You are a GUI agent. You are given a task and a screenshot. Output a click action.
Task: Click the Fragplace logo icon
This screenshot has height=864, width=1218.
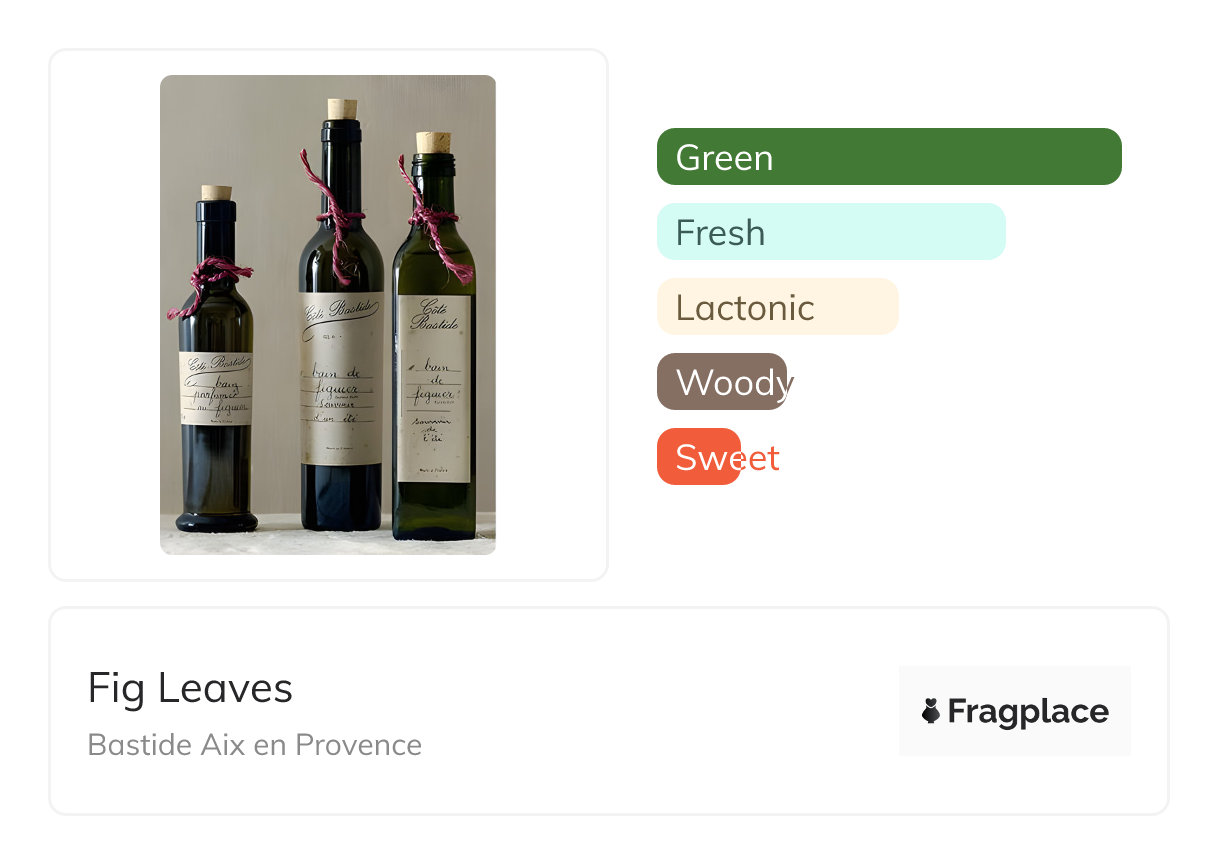[931, 711]
